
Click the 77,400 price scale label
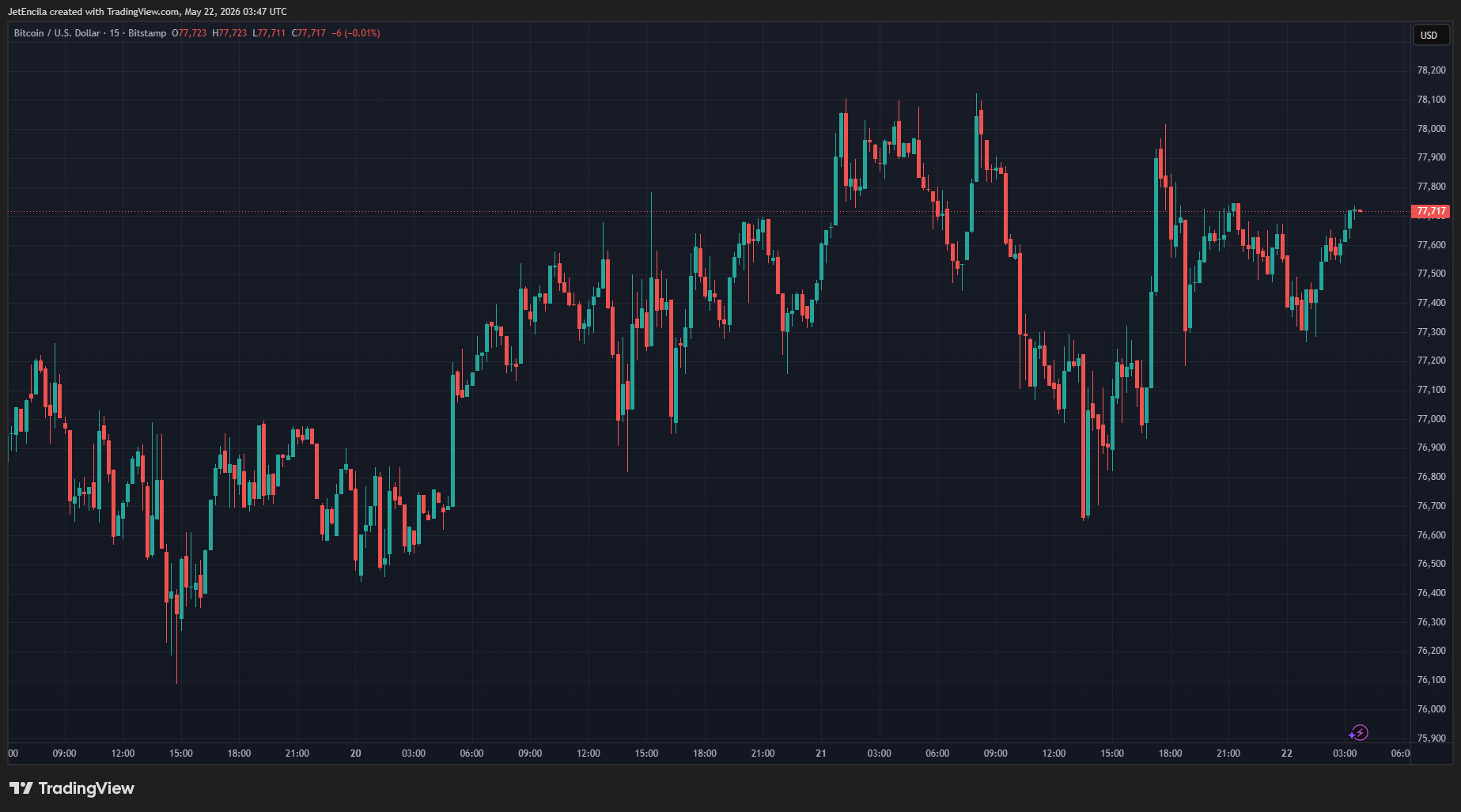tap(1431, 303)
